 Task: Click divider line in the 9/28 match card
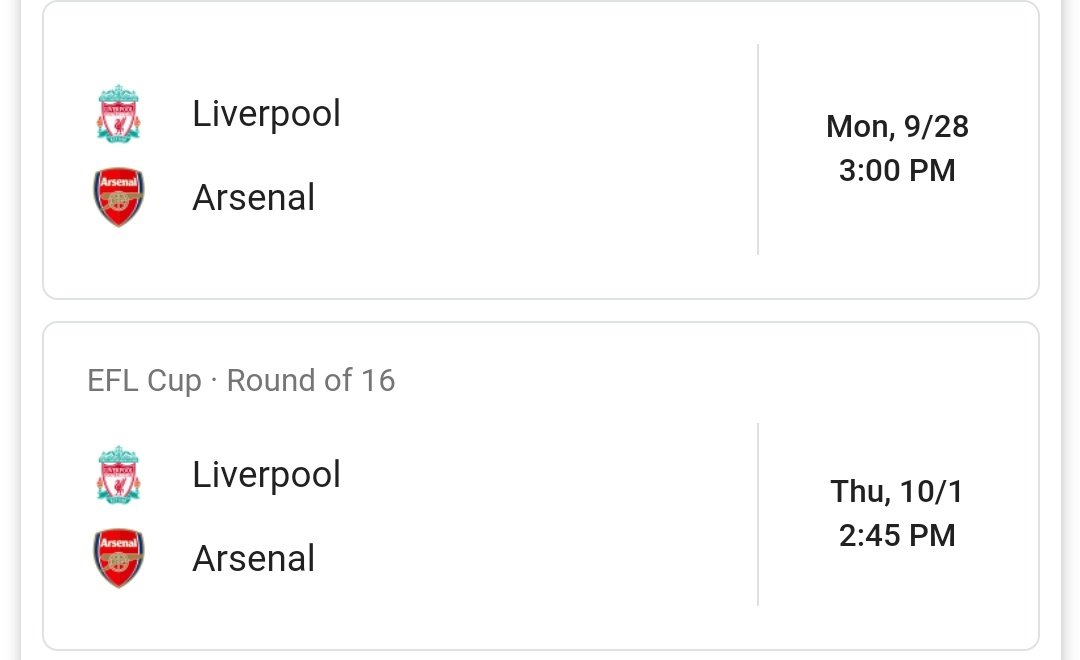click(x=758, y=149)
